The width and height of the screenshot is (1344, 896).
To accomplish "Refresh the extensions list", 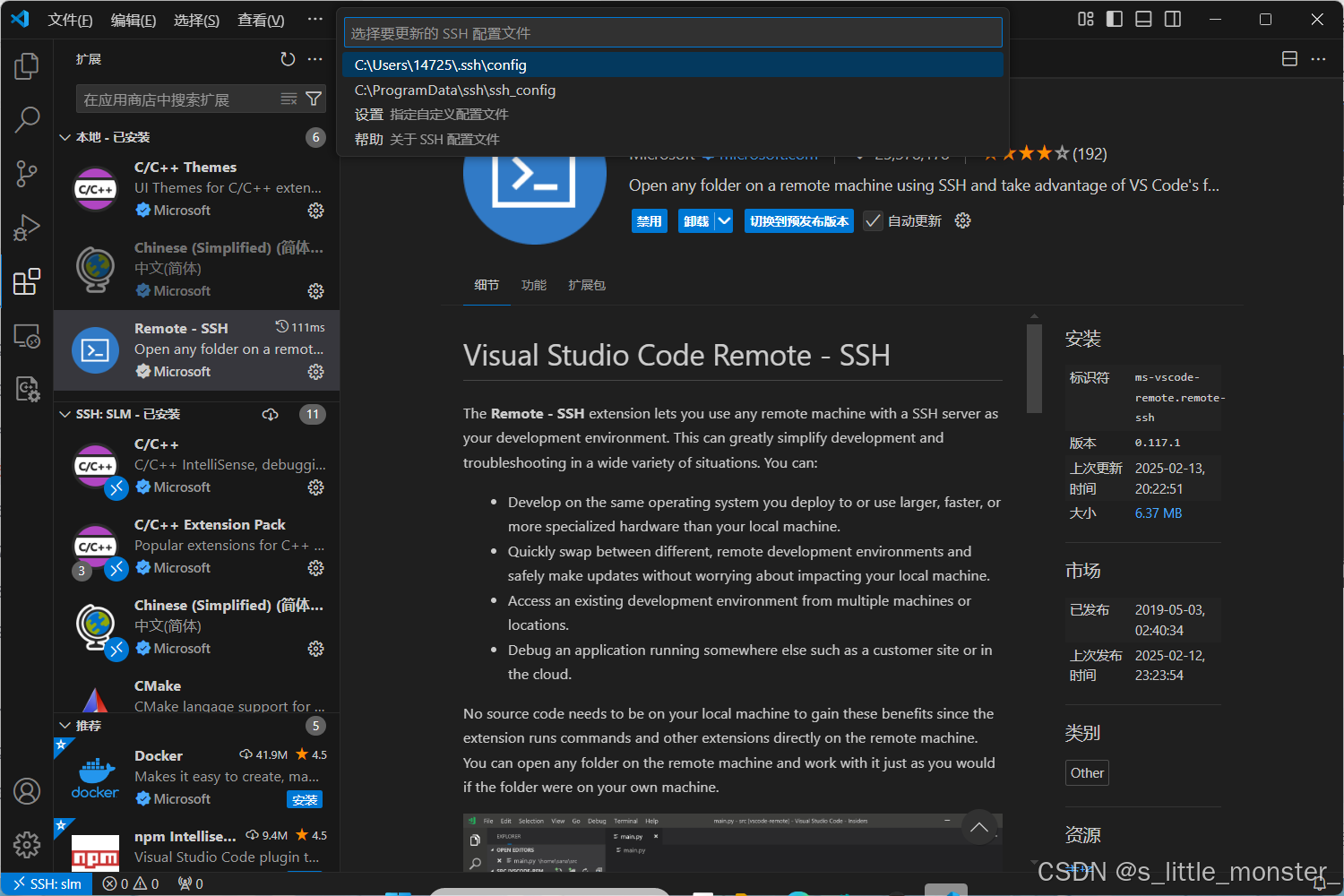I will tap(288, 59).
